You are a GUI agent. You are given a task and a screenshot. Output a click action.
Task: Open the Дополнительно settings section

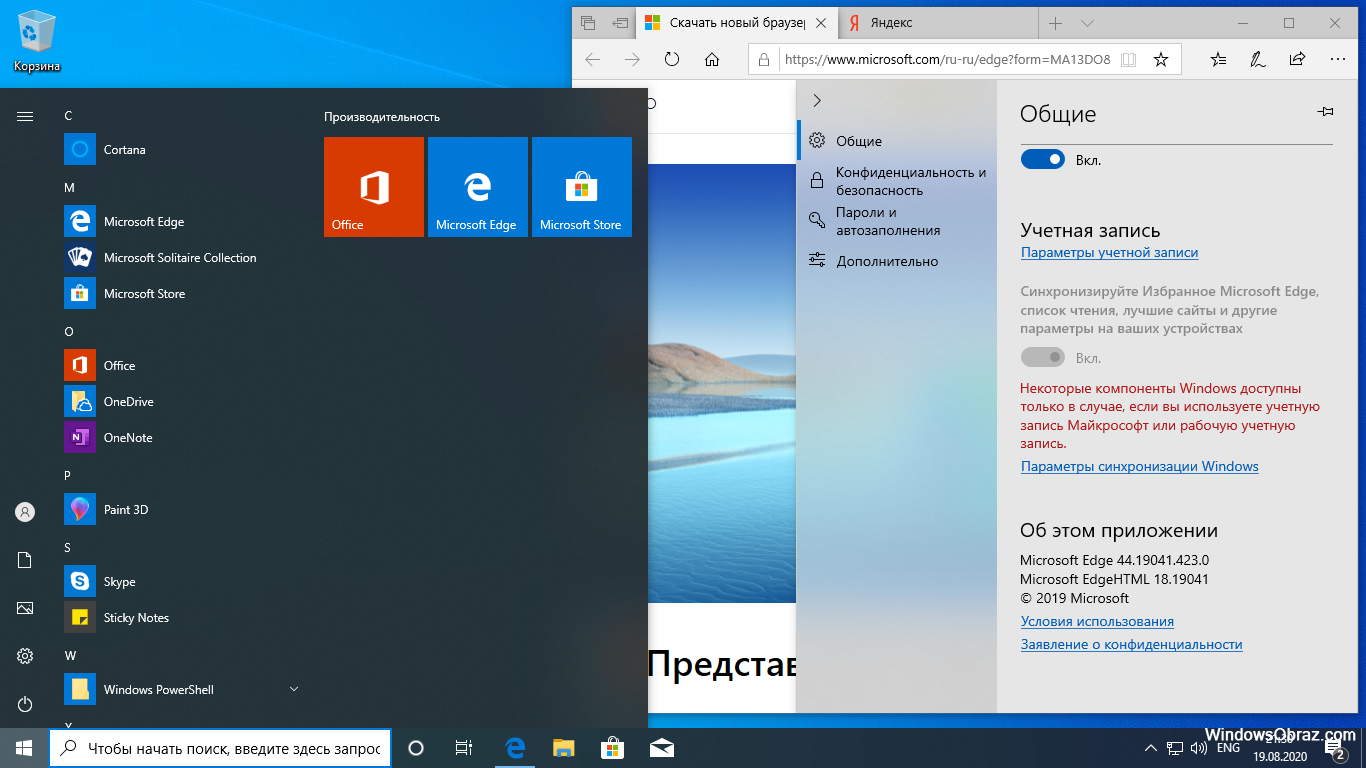886,261
